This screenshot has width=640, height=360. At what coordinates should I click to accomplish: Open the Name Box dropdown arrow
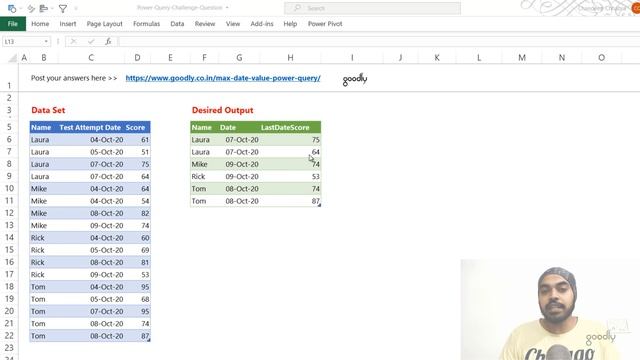click(x=46, y=41)
